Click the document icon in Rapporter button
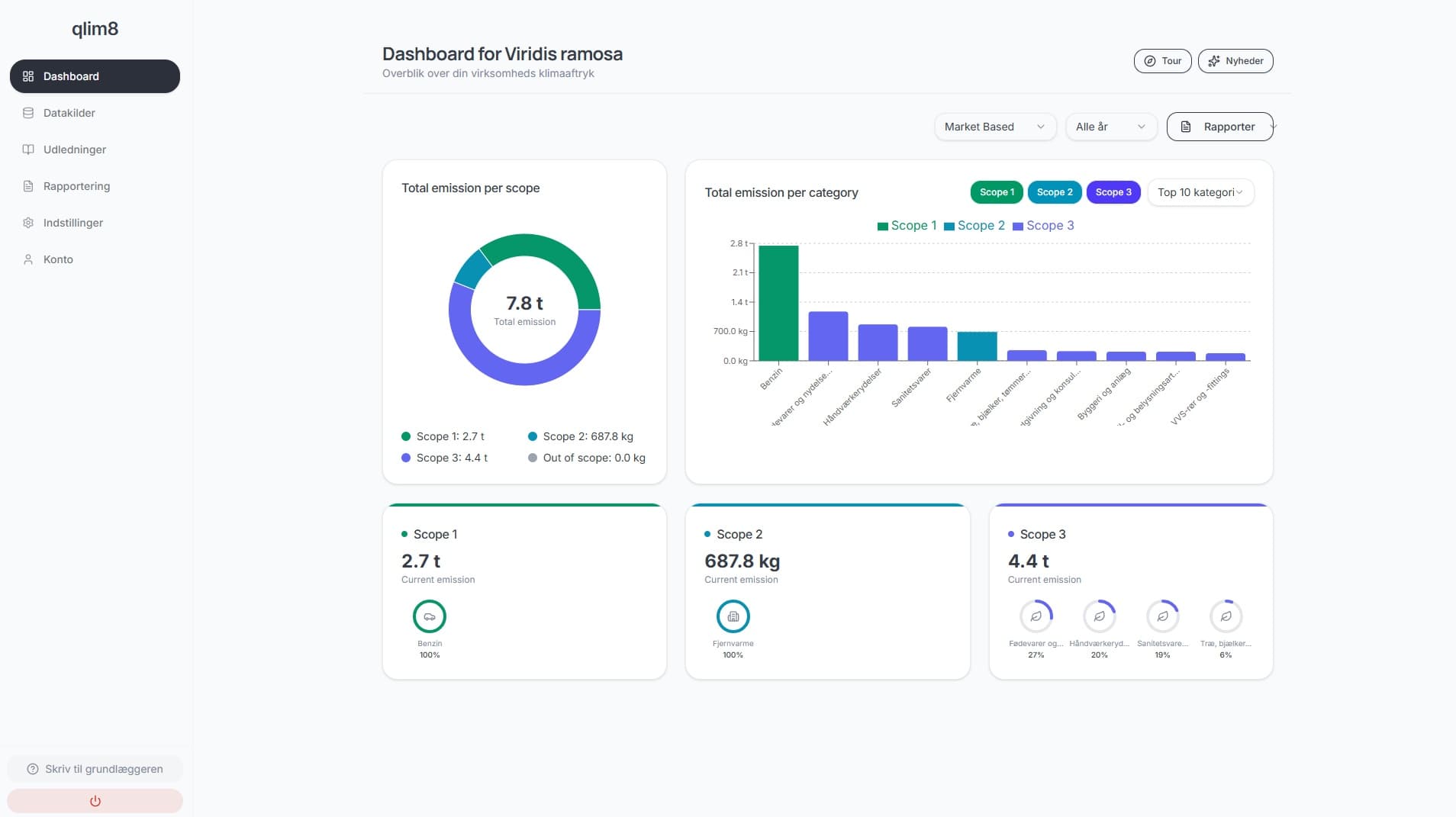The width and height of the screenshot is (1456, 817). 1186,127
